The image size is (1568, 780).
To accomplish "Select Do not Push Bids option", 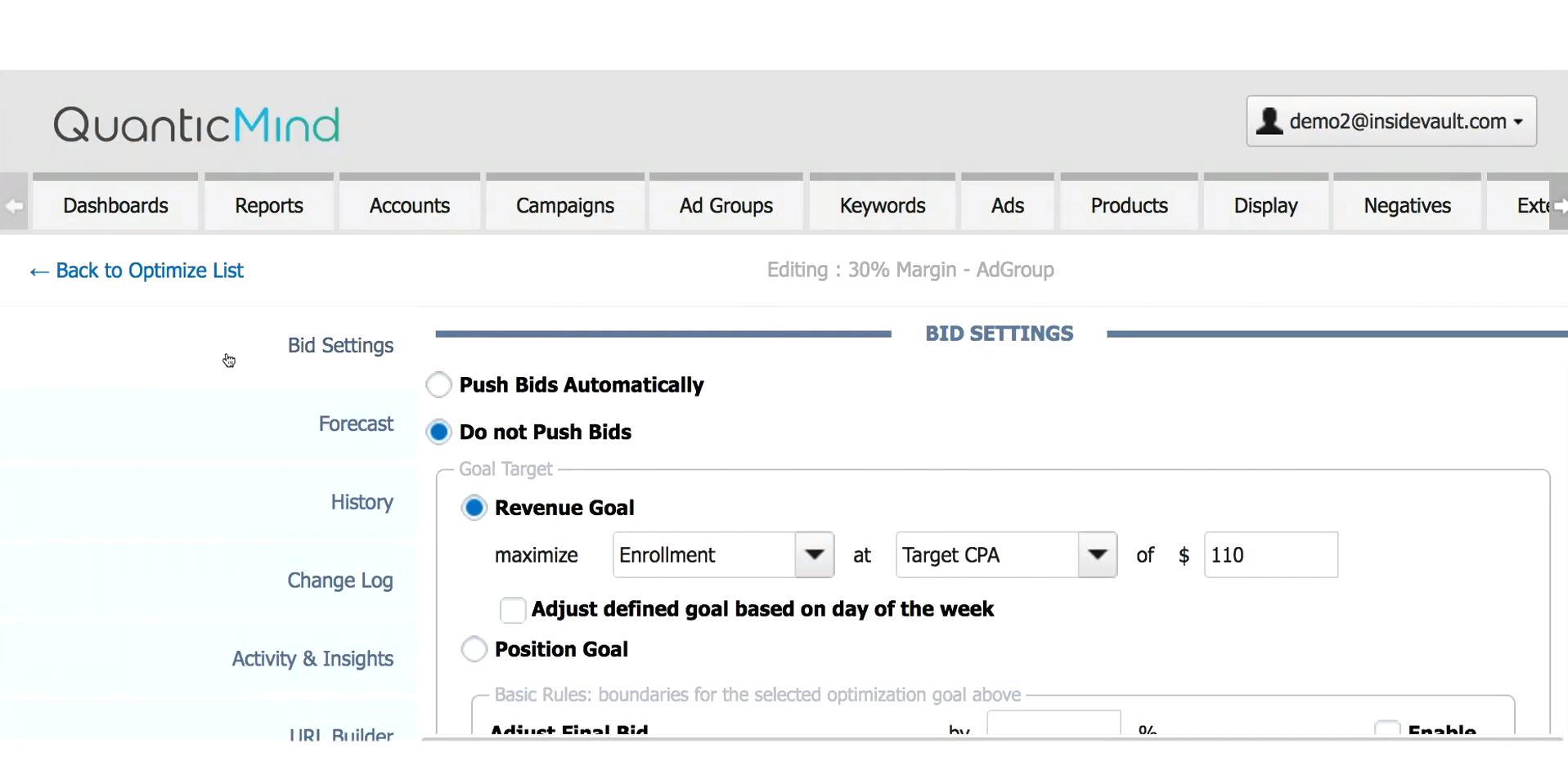I will point(439,432).
